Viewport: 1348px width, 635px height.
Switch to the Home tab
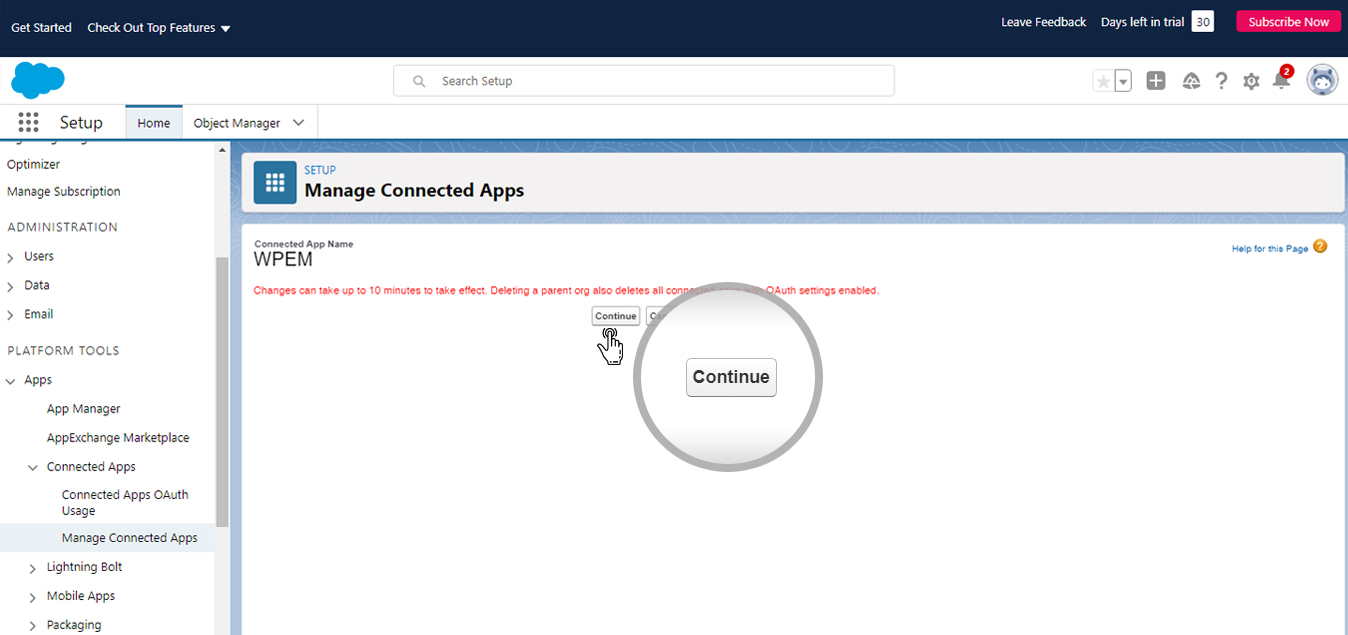(154, 123)
